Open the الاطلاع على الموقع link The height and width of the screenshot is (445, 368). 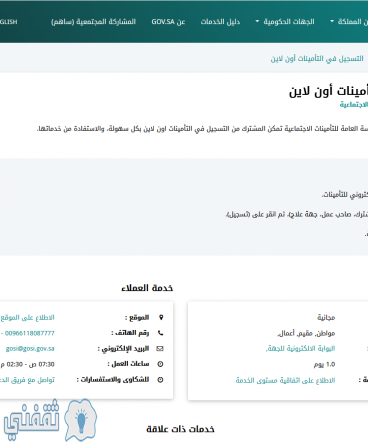coord(27,317)
